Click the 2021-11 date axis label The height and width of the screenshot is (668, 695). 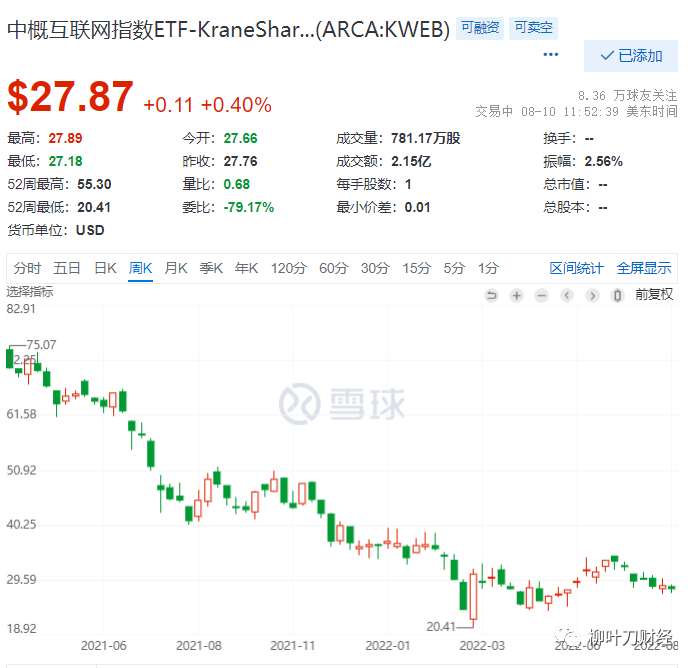293,645
